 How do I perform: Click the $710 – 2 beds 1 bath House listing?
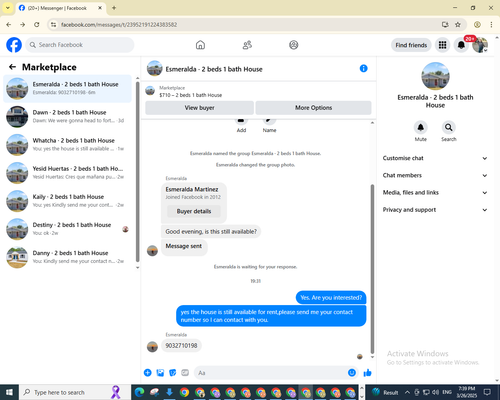click(x=191, y=95)
